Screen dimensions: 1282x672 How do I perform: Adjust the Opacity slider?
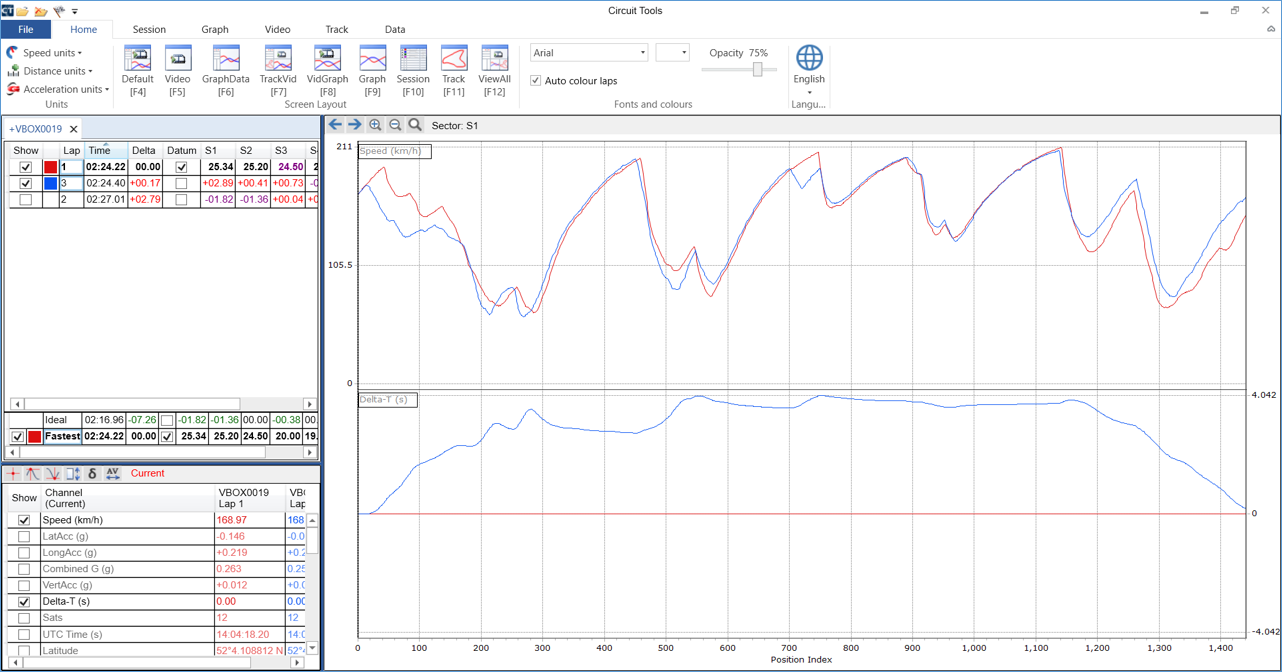tap(757, 69)
